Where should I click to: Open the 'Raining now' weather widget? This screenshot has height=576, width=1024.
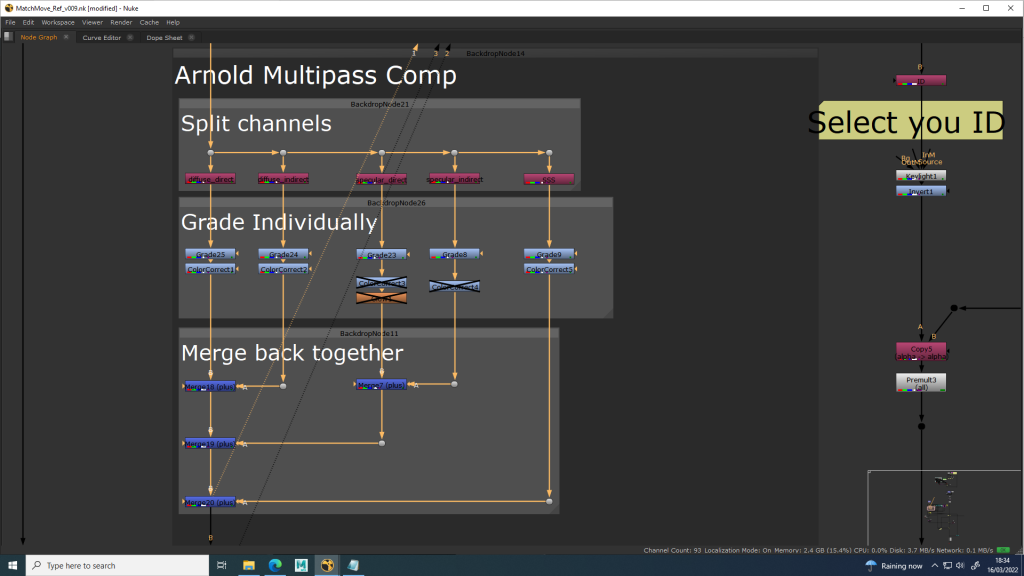tap(894, 566)
